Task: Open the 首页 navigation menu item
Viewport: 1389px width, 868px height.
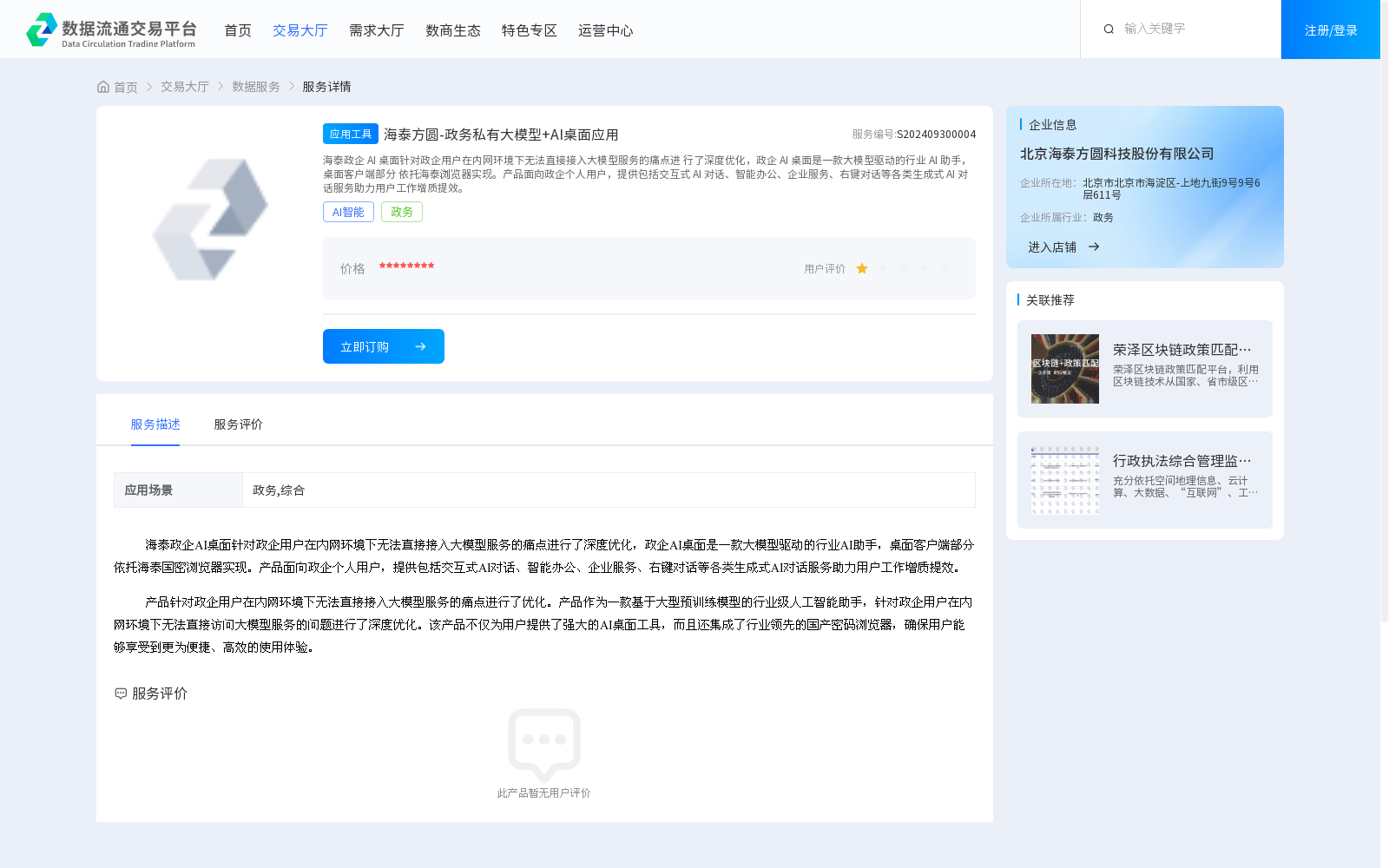Action: coord(238,30)
